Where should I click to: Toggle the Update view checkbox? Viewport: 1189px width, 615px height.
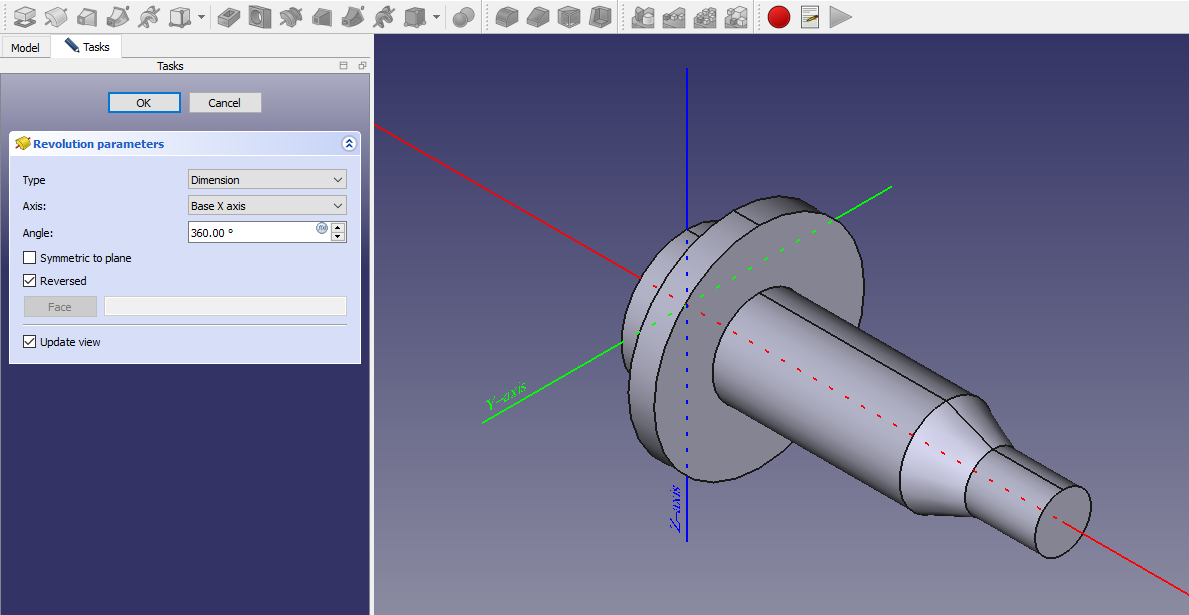click(30, 342)
